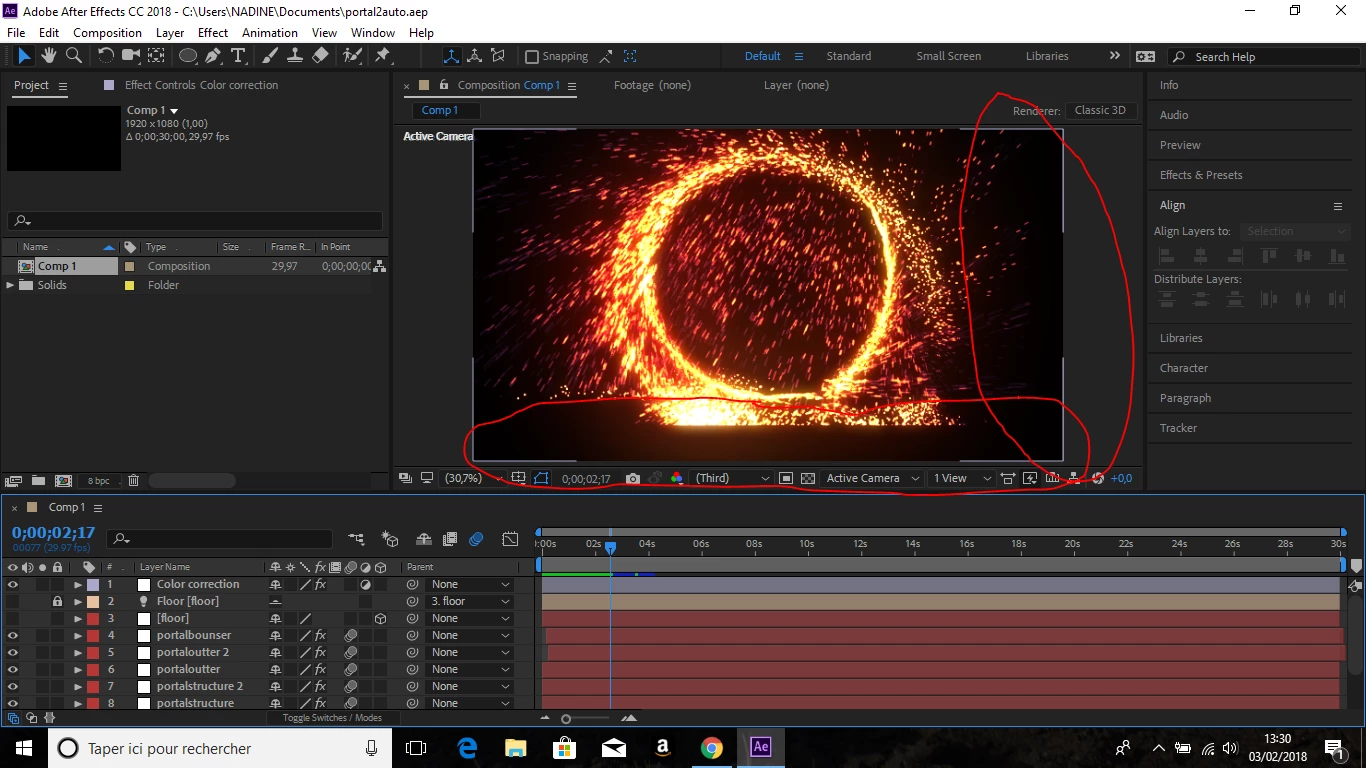Open the Graph Editor in timeline

[x=510, y=539]
